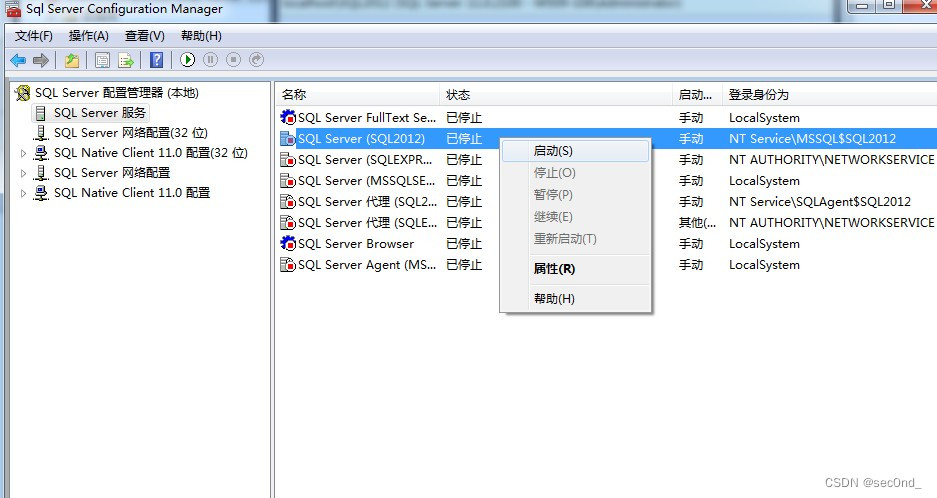
Task: Choose 帮助(H) from the context menu
Action: (575, 298)
